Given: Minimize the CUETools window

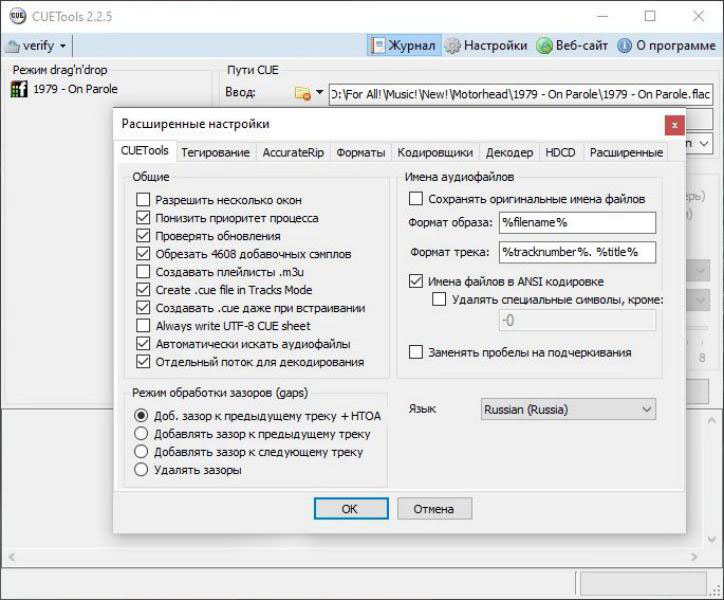Looking at the screenshot, I should point(602,16).
